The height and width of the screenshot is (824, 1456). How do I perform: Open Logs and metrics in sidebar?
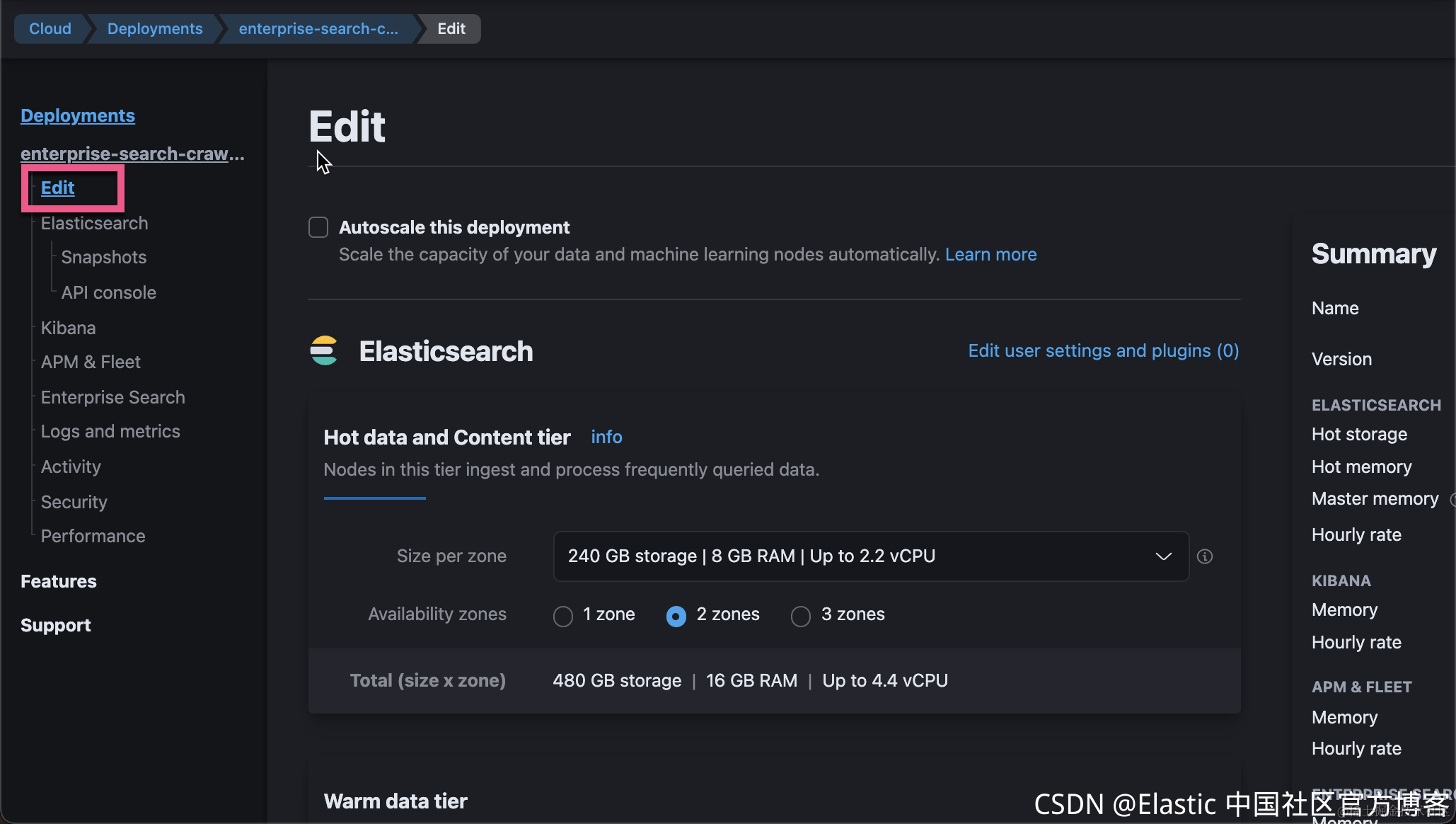110,431
